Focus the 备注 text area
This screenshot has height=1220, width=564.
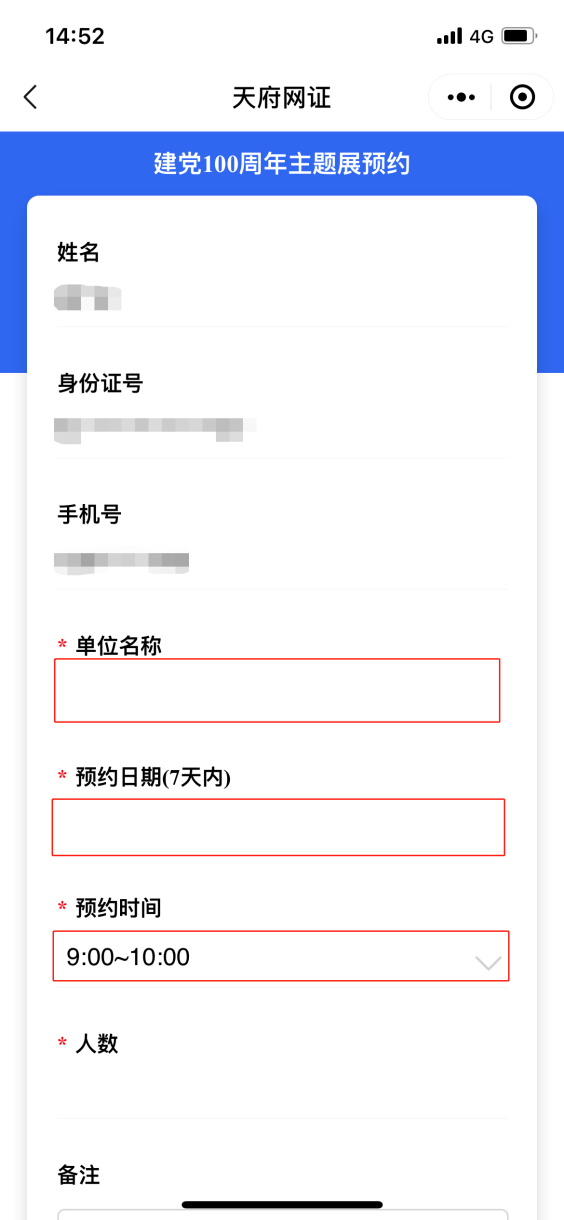283,1214
